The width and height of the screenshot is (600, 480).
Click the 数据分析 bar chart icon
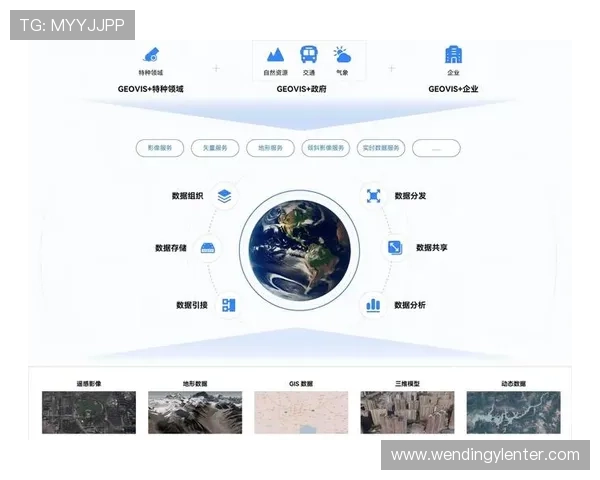373,305
